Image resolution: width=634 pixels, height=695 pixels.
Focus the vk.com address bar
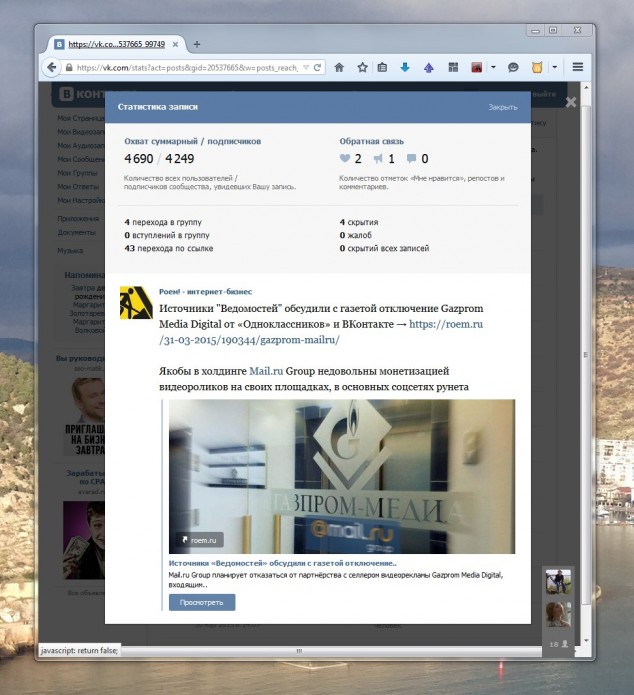pyautogui.click(x=186, y=67)
